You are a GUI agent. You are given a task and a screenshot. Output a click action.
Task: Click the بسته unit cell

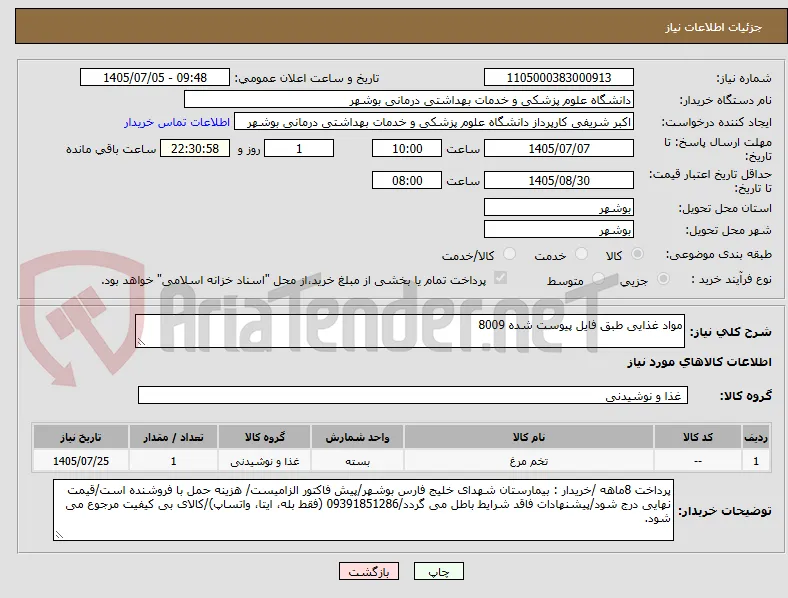pyautogui.click(x=357, y=461)
